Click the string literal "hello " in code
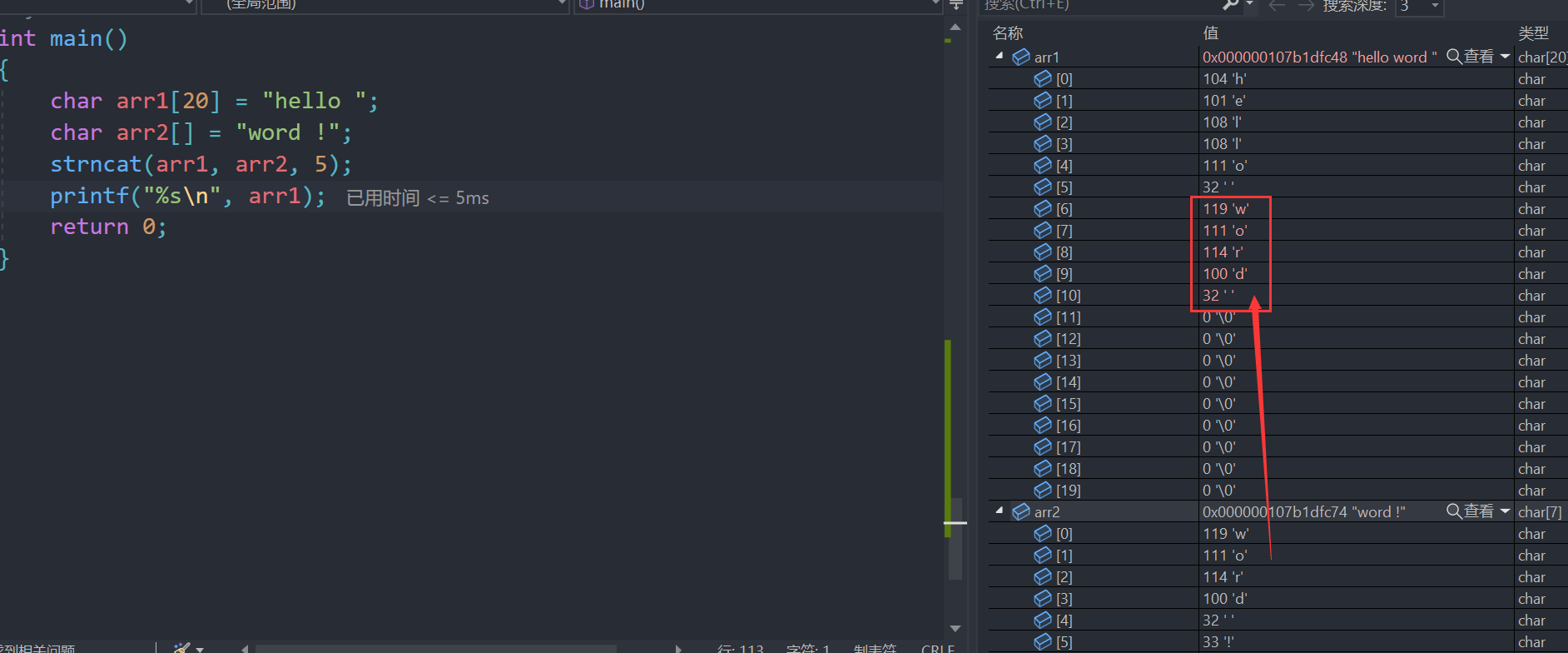Viewport: 1568px width, 653px height. point(314,101)
